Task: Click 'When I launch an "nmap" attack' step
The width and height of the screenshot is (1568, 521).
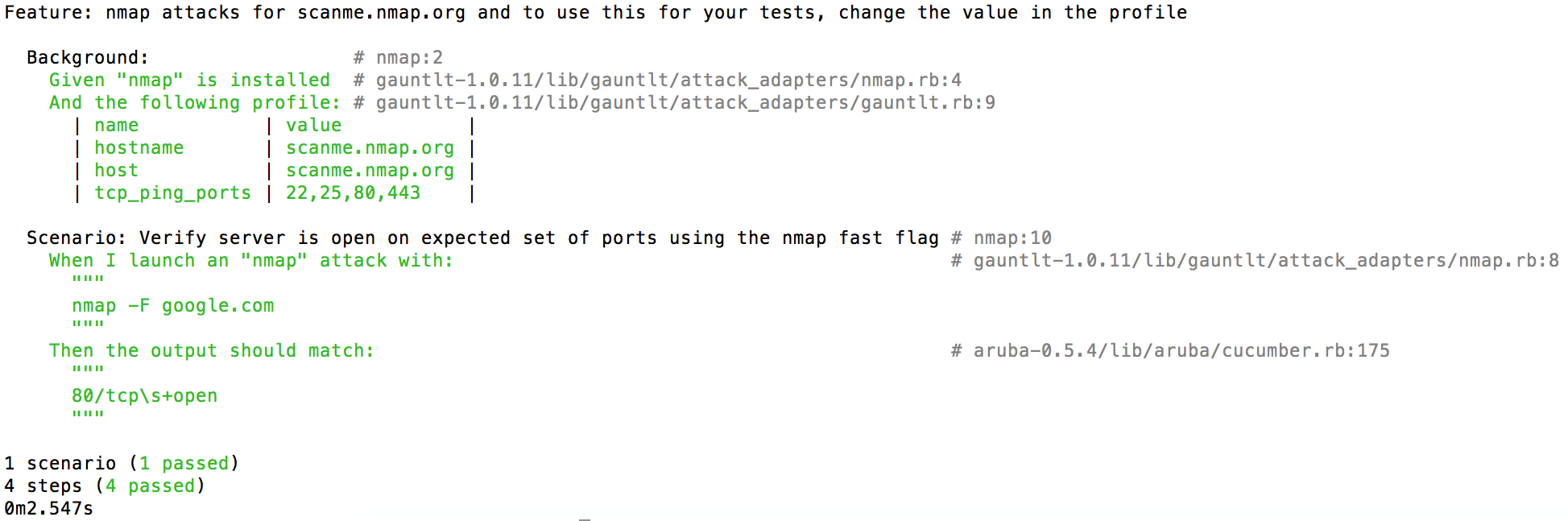Action: 250,261
